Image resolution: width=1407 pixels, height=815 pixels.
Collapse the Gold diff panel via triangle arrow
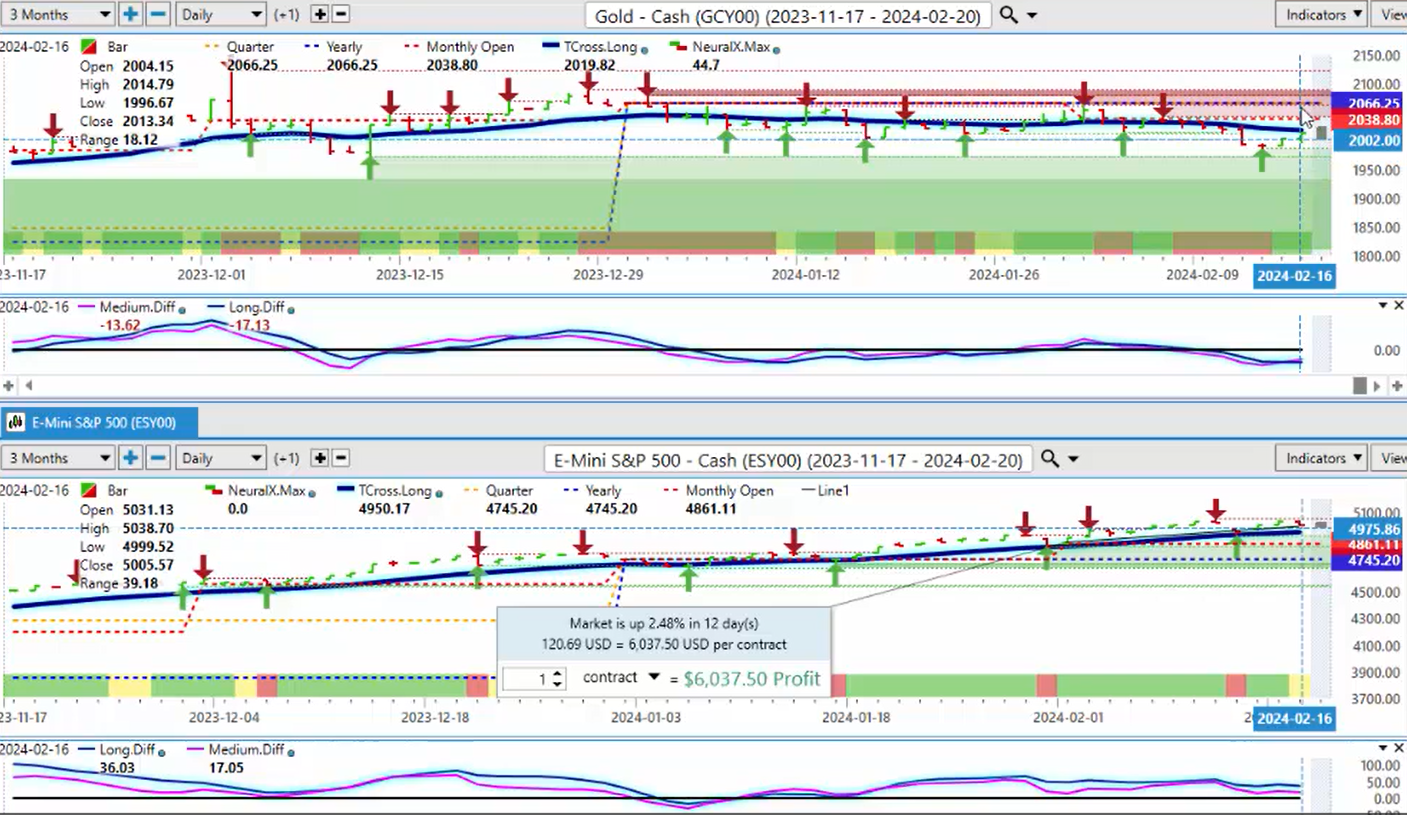point(1384,305)
